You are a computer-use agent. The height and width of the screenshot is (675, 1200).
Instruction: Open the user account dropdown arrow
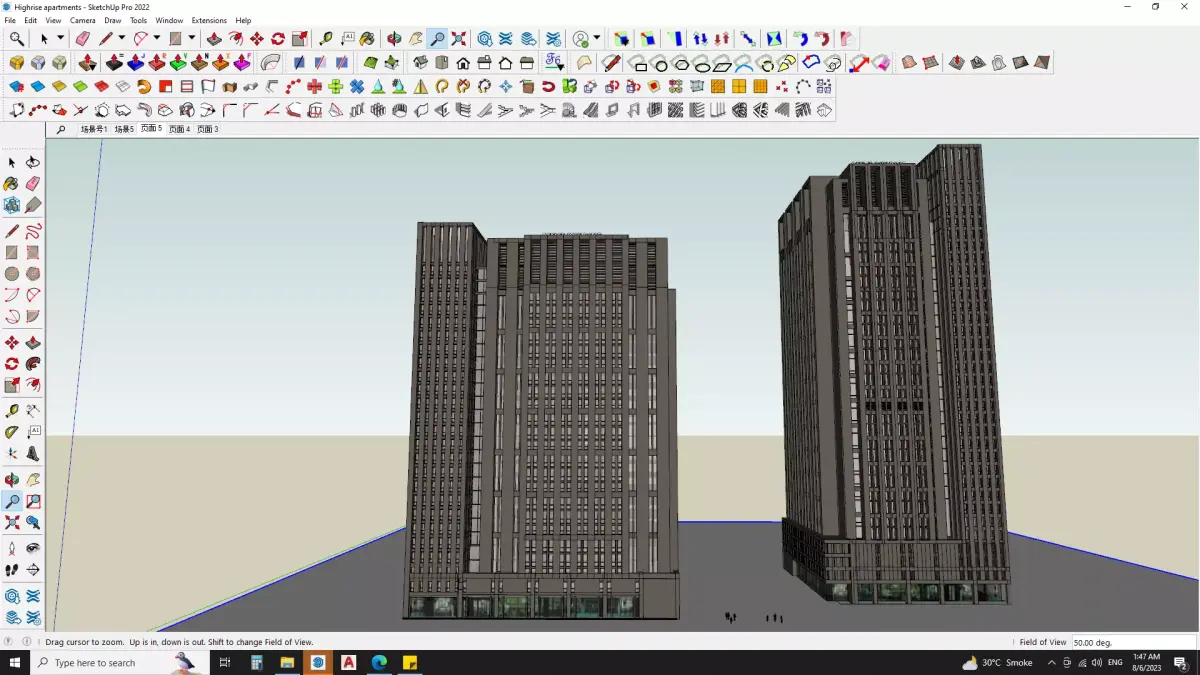pos(597,39)
